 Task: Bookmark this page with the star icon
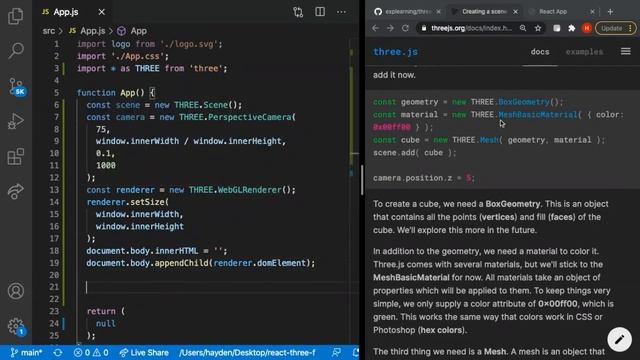(538, 28)
